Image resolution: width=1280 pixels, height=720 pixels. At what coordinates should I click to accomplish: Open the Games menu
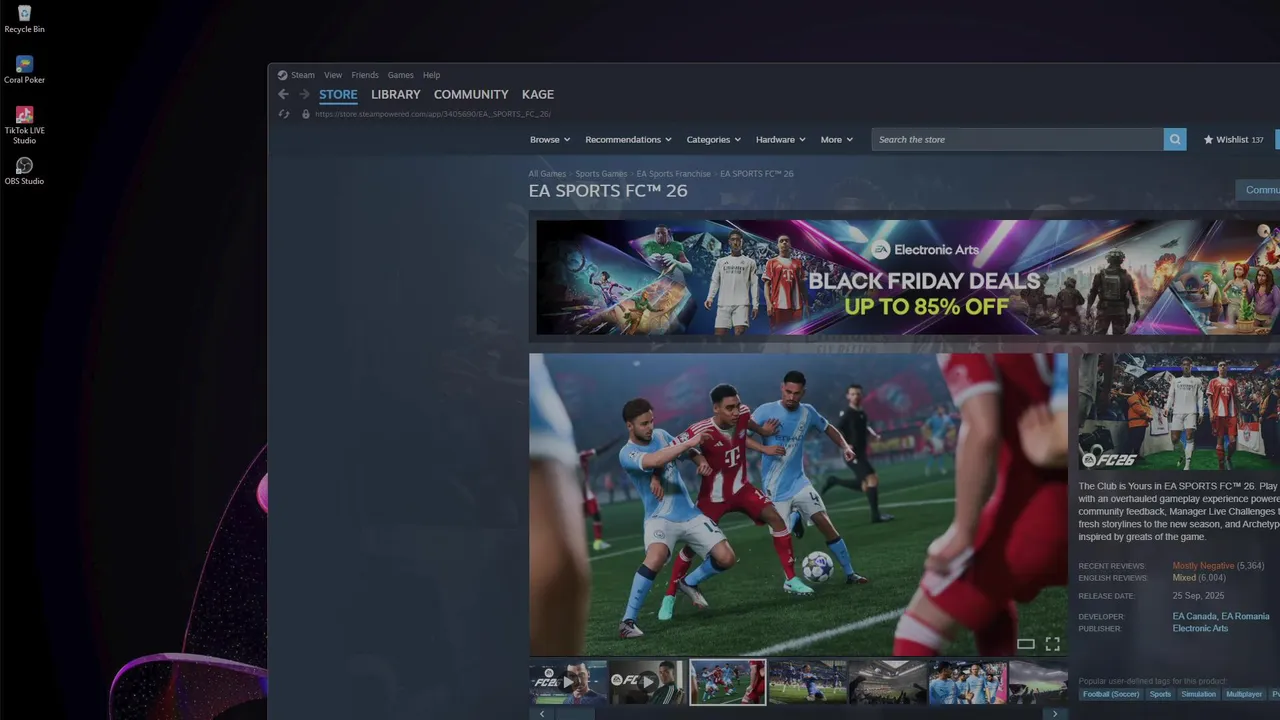point(401,75)
